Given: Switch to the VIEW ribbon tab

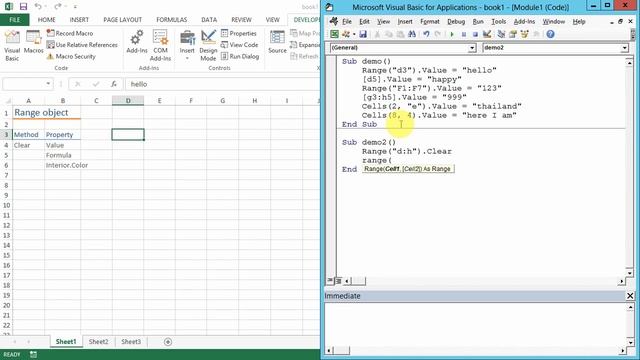Looking at the screenshot, I should [x=273, y=20].
